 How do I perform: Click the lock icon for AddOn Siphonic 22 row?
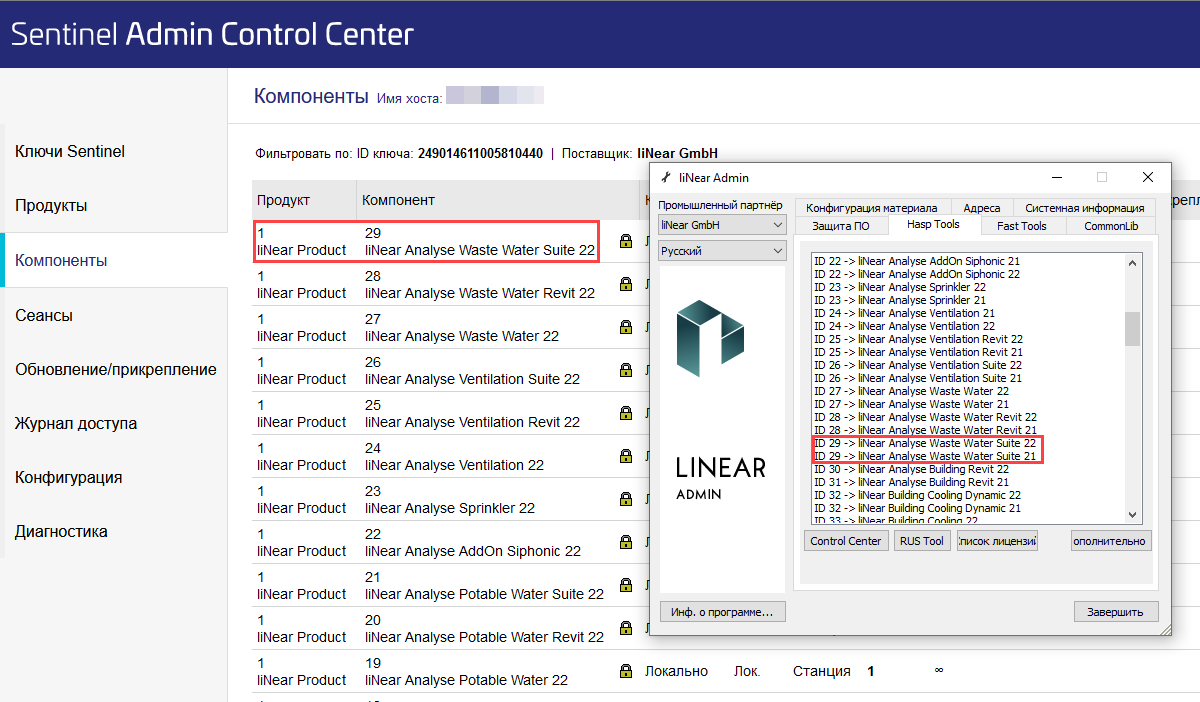[626, 542]
